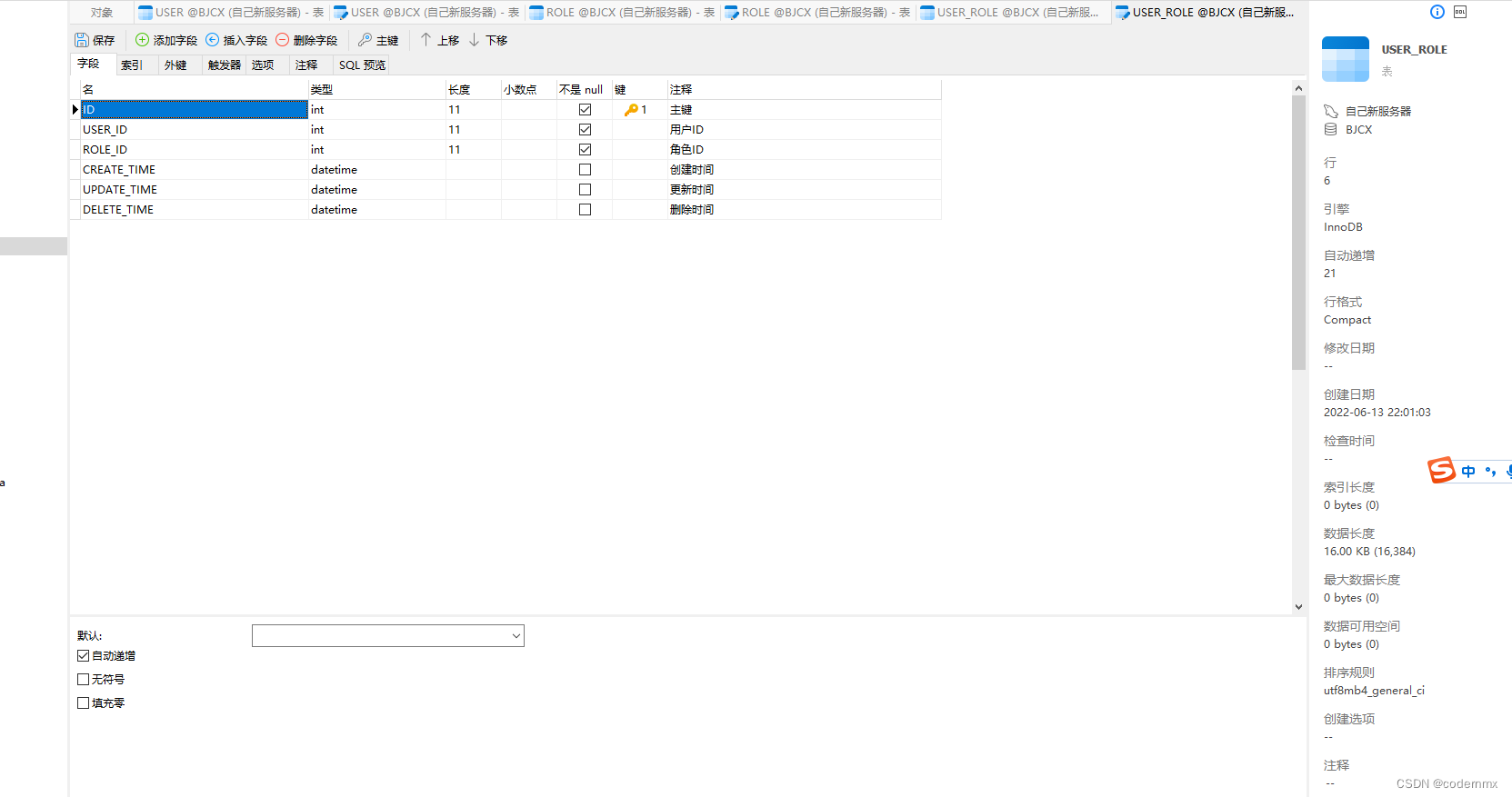
Task: Click the Save disk icon
Action: pyautogui.click(x=82, y=40)
